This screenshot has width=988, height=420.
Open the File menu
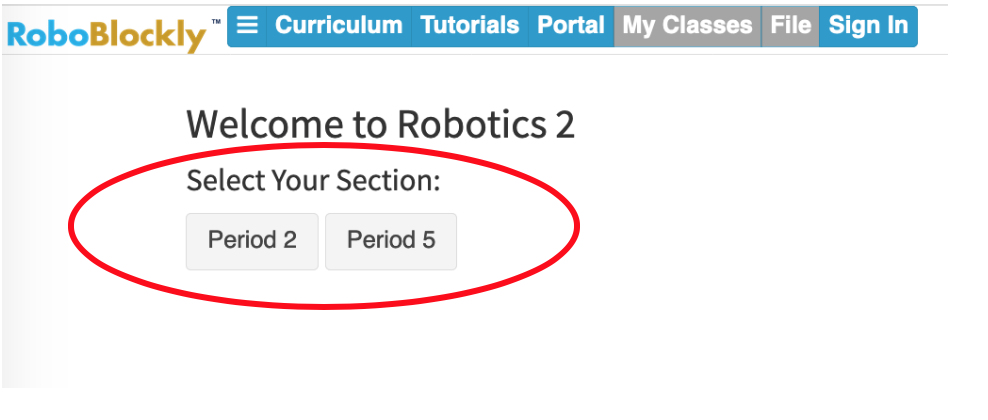coord(790,26)
